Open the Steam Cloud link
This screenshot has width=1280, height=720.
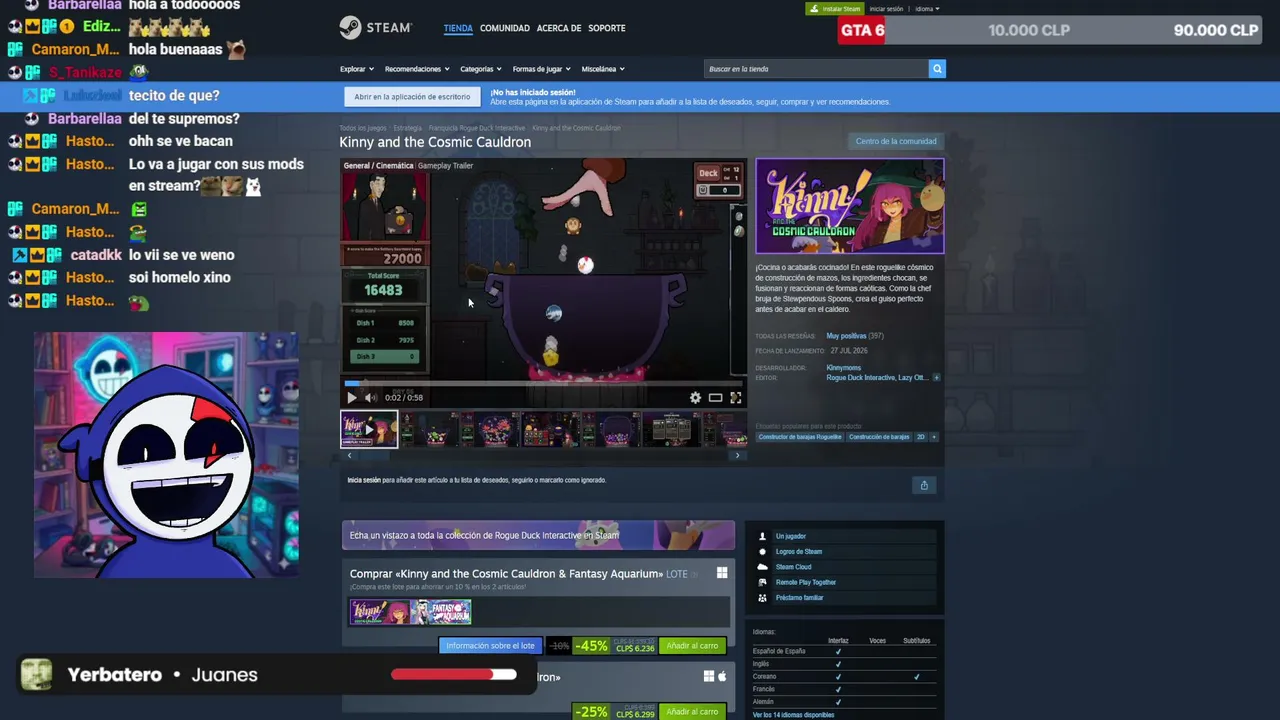(x=794, y=567)
